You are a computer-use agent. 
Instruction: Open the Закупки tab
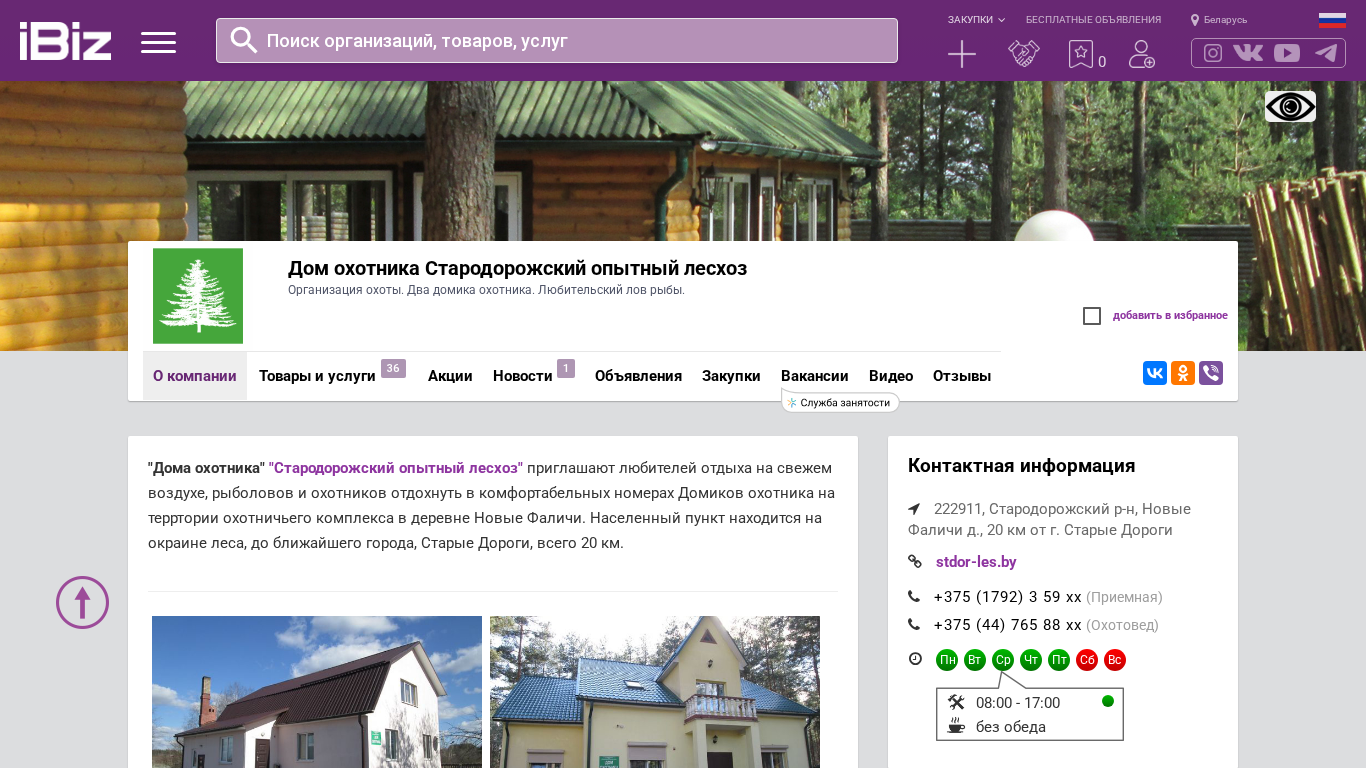click(731, 376)
